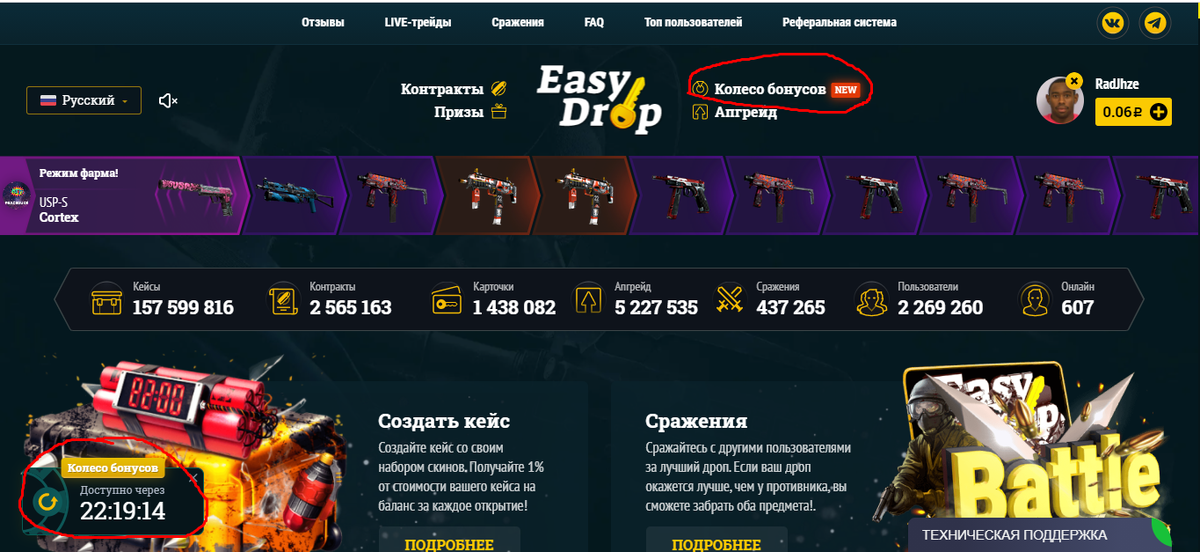Expand the Русский language dropdown
The width and height of the screenshot is (1200, 552).
84,100
